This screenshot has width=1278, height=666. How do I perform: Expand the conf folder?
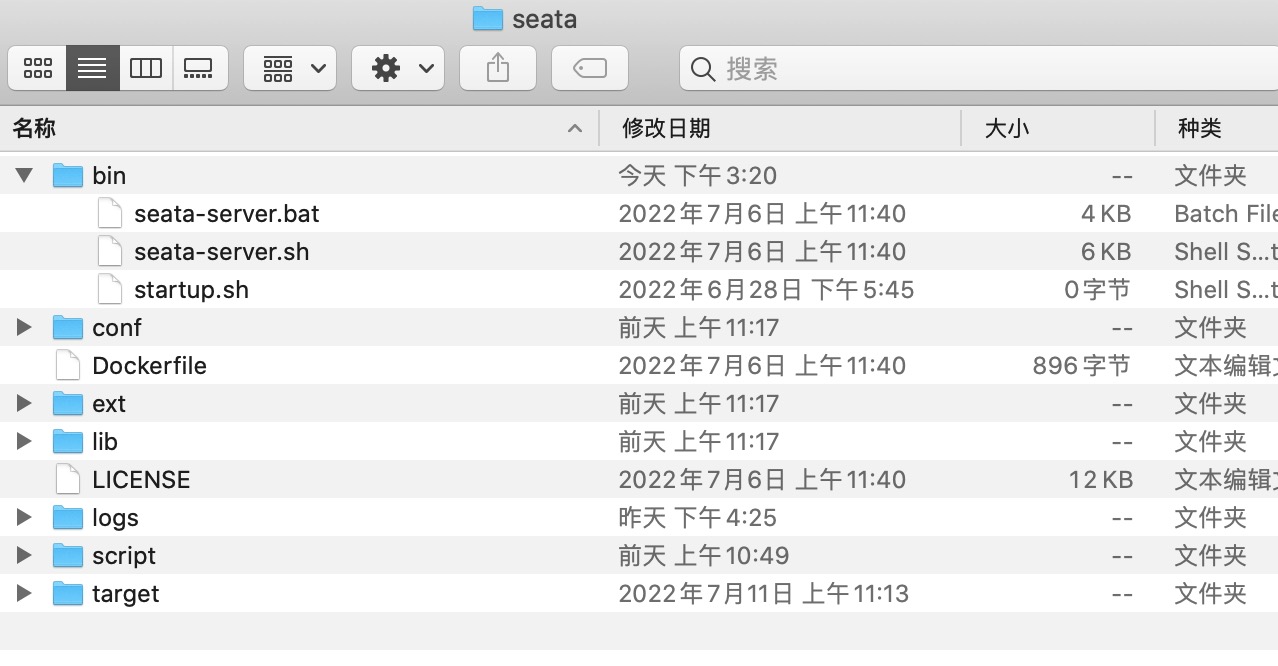pyautogui.click(x=25, y=328)
